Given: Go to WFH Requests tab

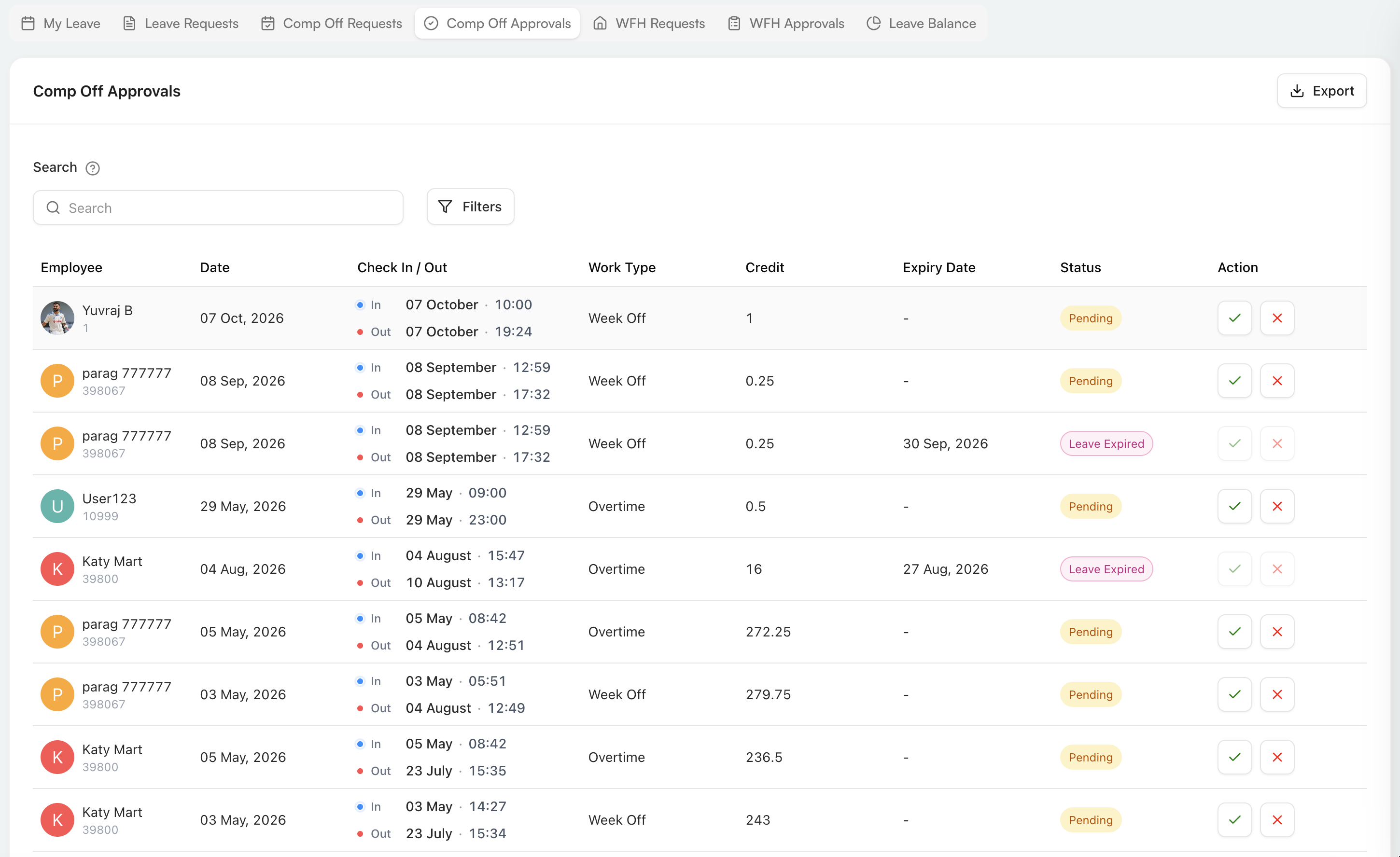Looking at the screenshot, I should [x=649, y=23].
